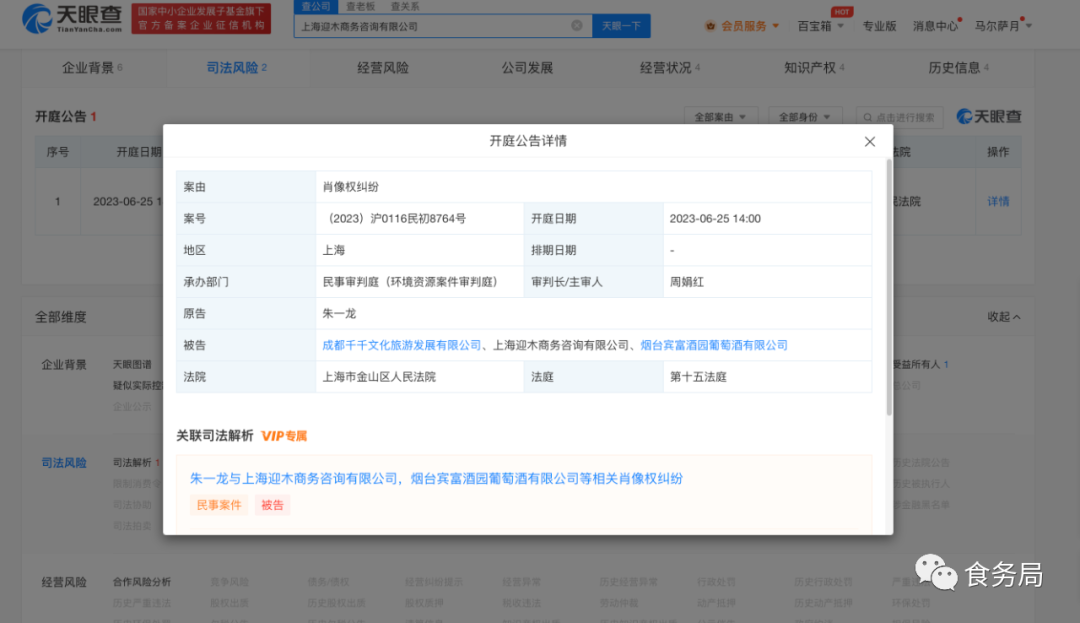
Task: Click 司法解析 in the 司法风险 row
Action: coord(132,463)
